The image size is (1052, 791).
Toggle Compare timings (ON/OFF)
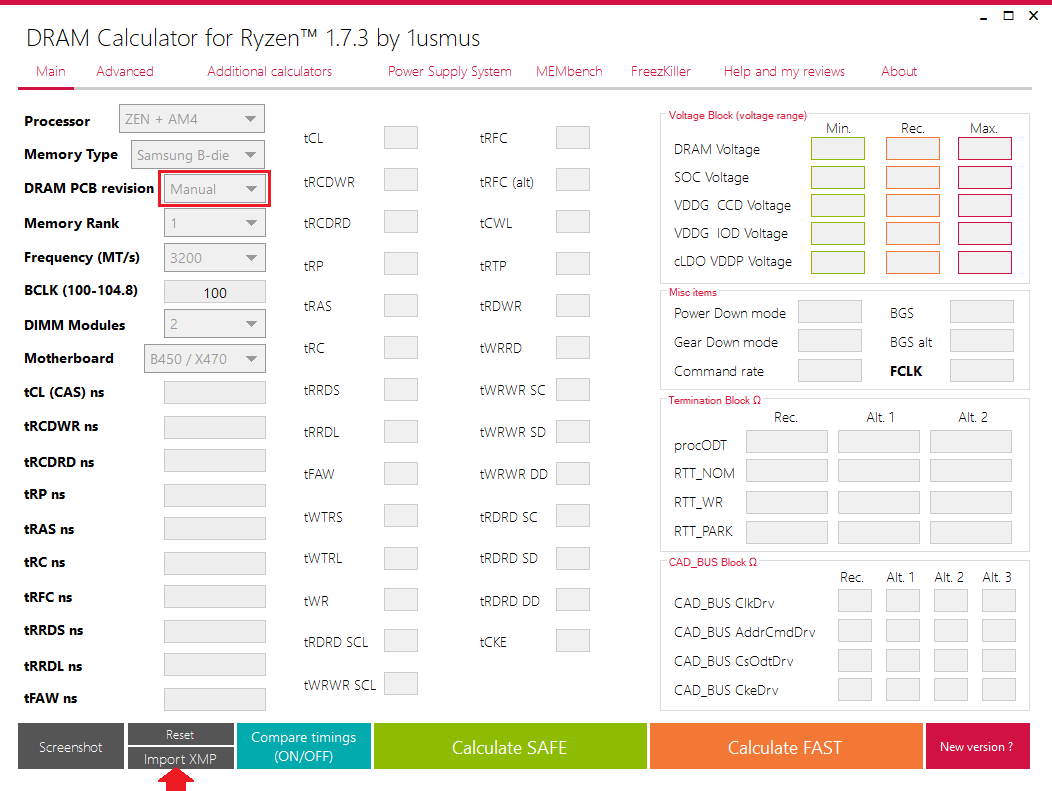[x=303, y=747]
